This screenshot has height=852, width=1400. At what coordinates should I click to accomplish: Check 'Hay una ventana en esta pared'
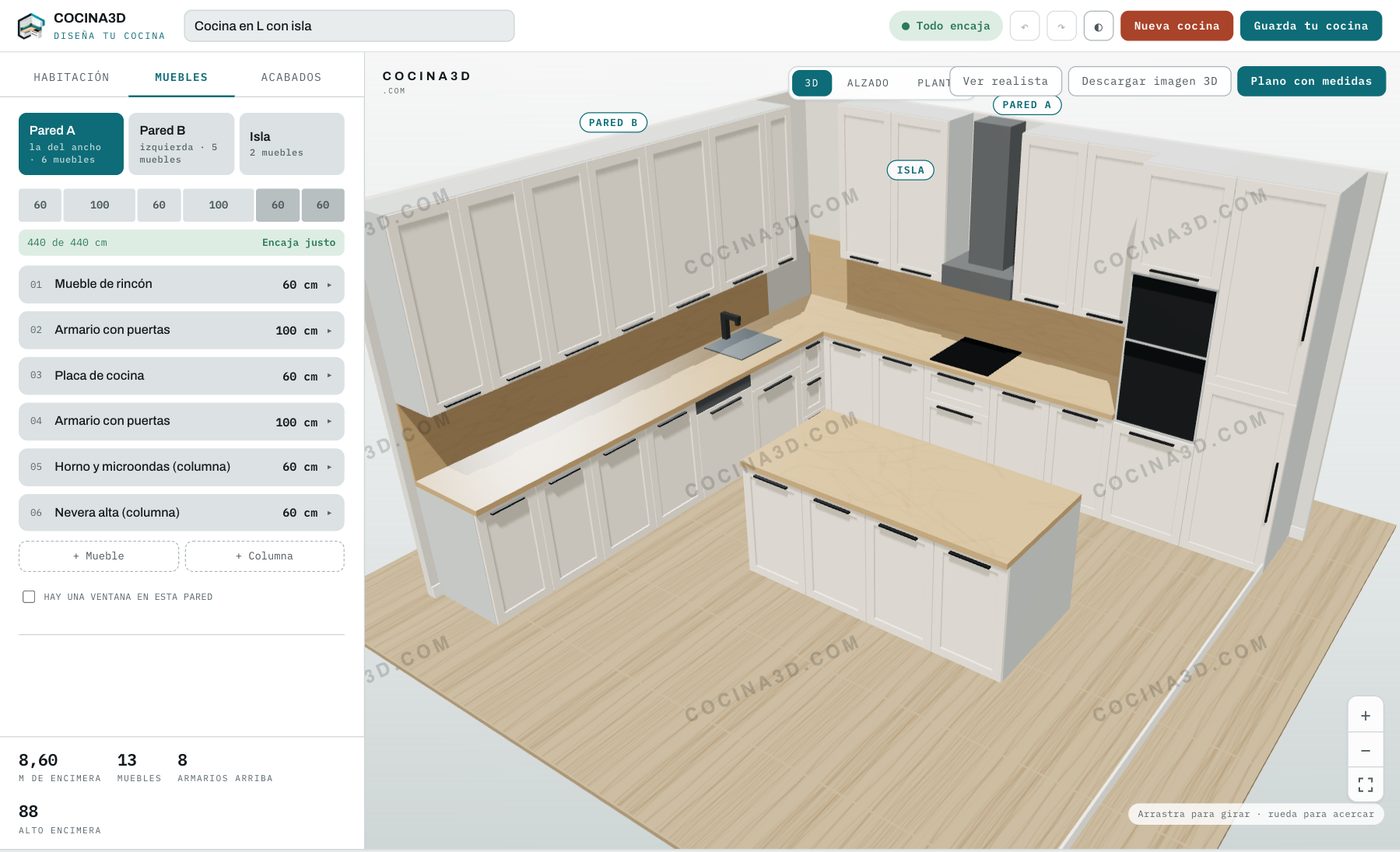pyautogui.click(x=29, y=597)
